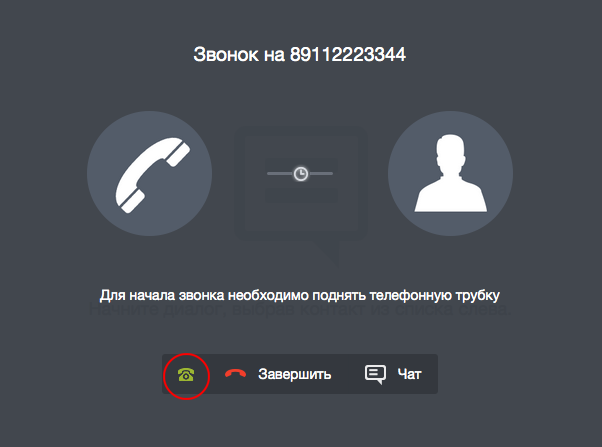602x447 pixels.
Task: Click the speech bubble tail below center
Action: coord(327,253)
